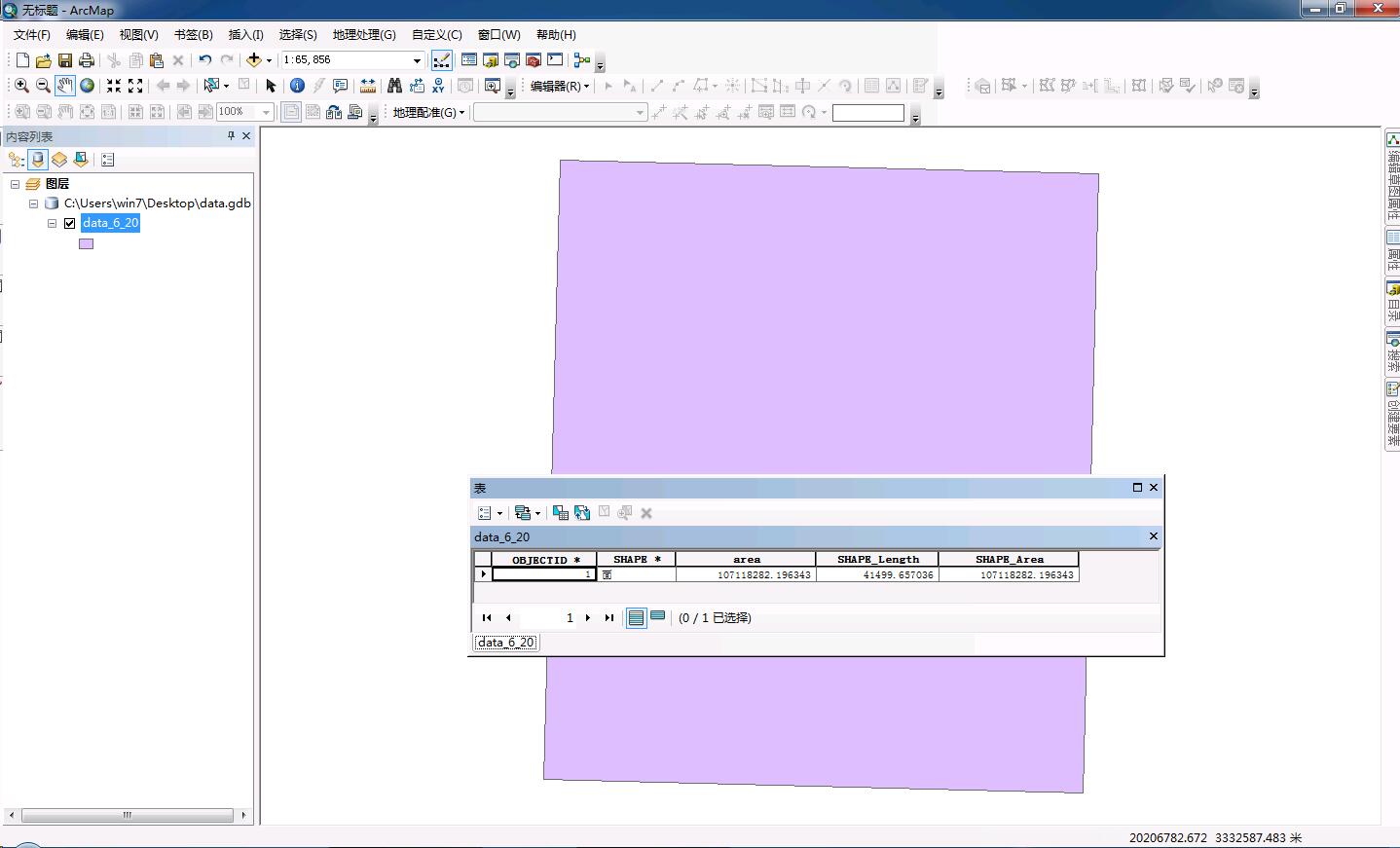The width and height of the screenshot is (1400, 848).
Task: Select the Zoom In tool
Action: 21,86
